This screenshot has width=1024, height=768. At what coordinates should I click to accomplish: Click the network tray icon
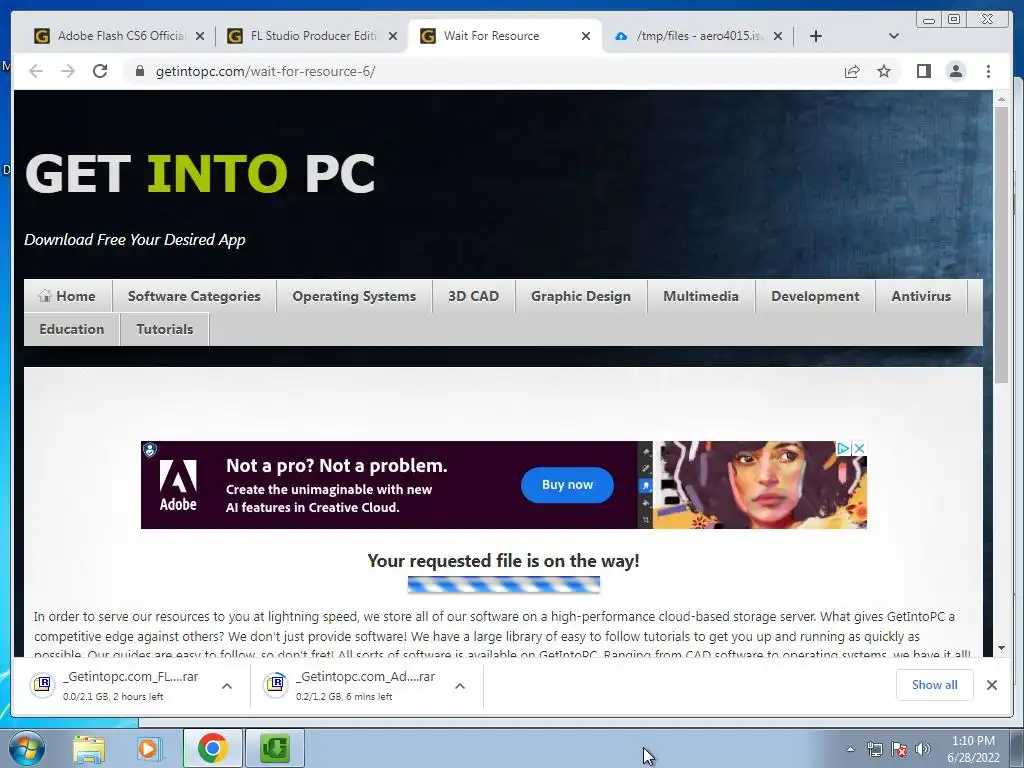(874, 749)
